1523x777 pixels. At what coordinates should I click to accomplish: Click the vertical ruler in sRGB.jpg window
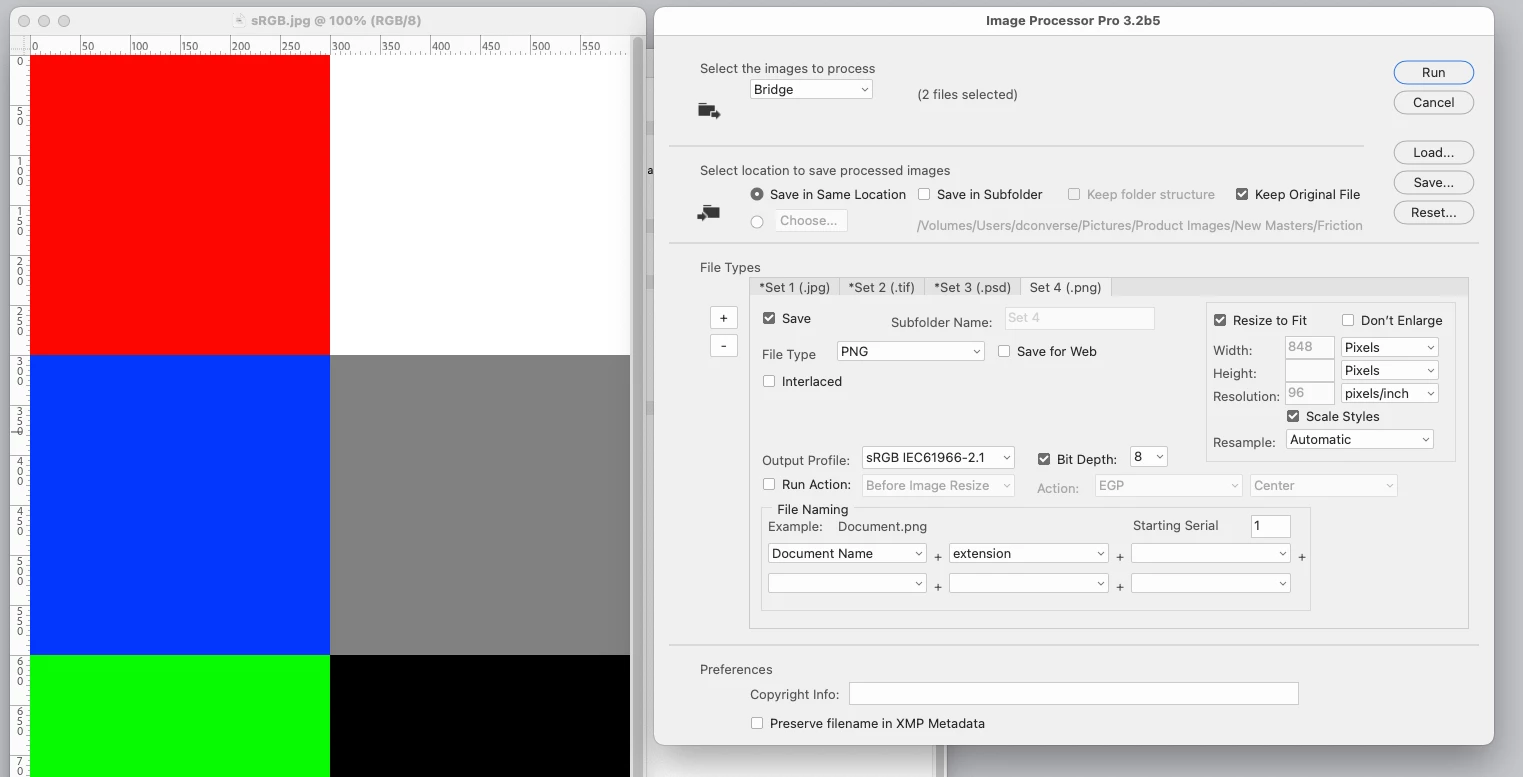coord(20,415)
